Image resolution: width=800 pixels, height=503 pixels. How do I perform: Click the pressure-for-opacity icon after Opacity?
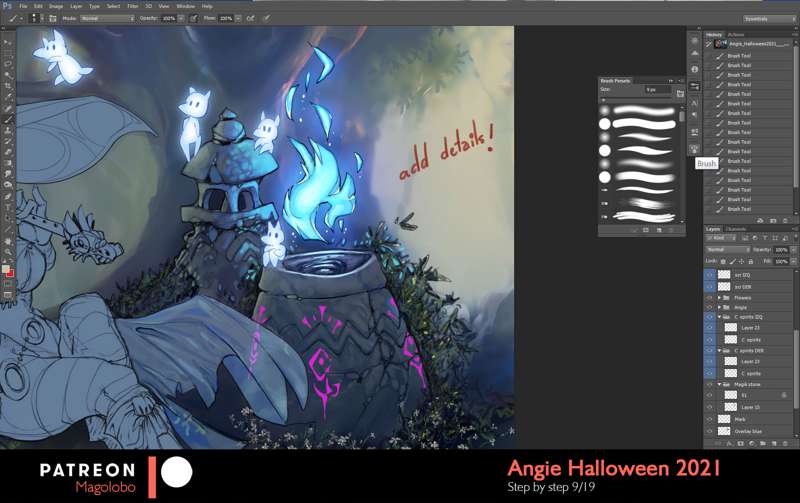click(193, 18)
